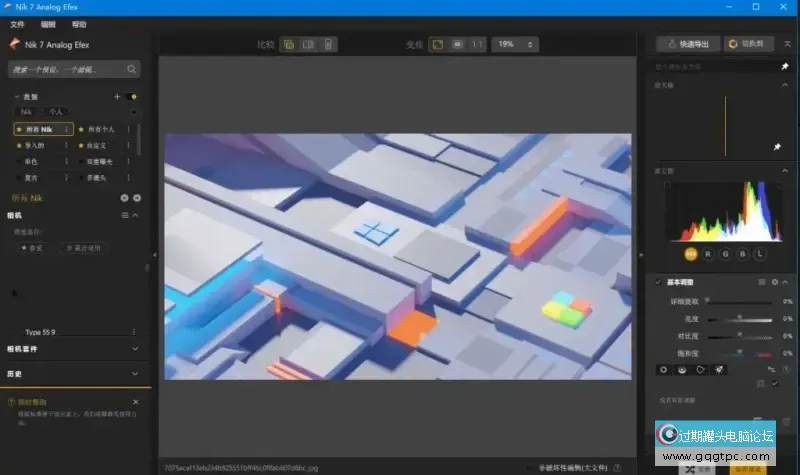This screenshot has height=475, width=800.
Task: Open options menu for 所有 Nik
Action: pos(66,130)
